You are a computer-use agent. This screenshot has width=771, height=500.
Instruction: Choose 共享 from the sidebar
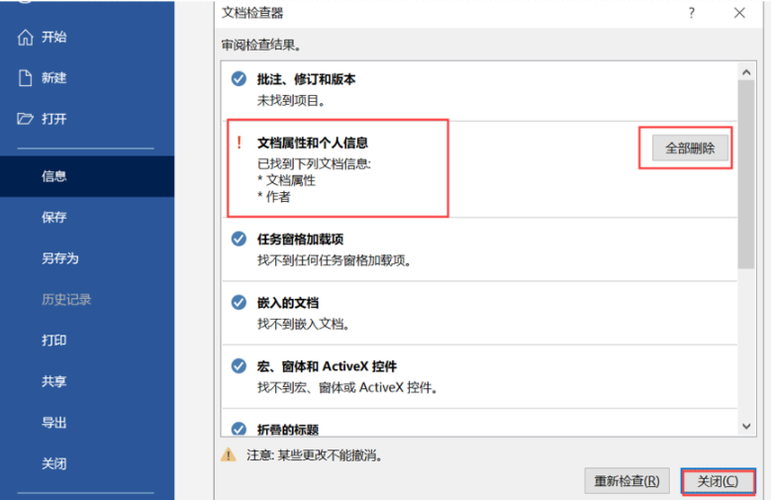[54, 382]
